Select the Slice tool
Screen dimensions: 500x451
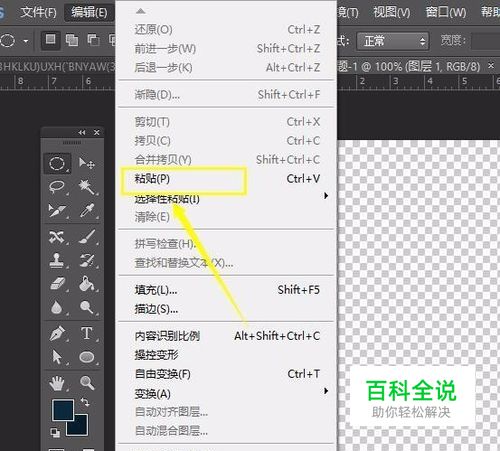pyautogui.click(x=57, y=210)
